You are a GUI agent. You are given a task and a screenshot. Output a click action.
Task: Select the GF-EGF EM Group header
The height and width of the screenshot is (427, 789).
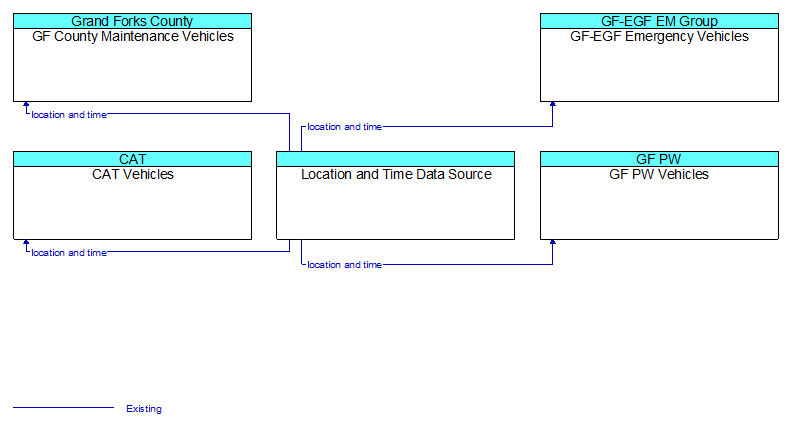point(659,21)
